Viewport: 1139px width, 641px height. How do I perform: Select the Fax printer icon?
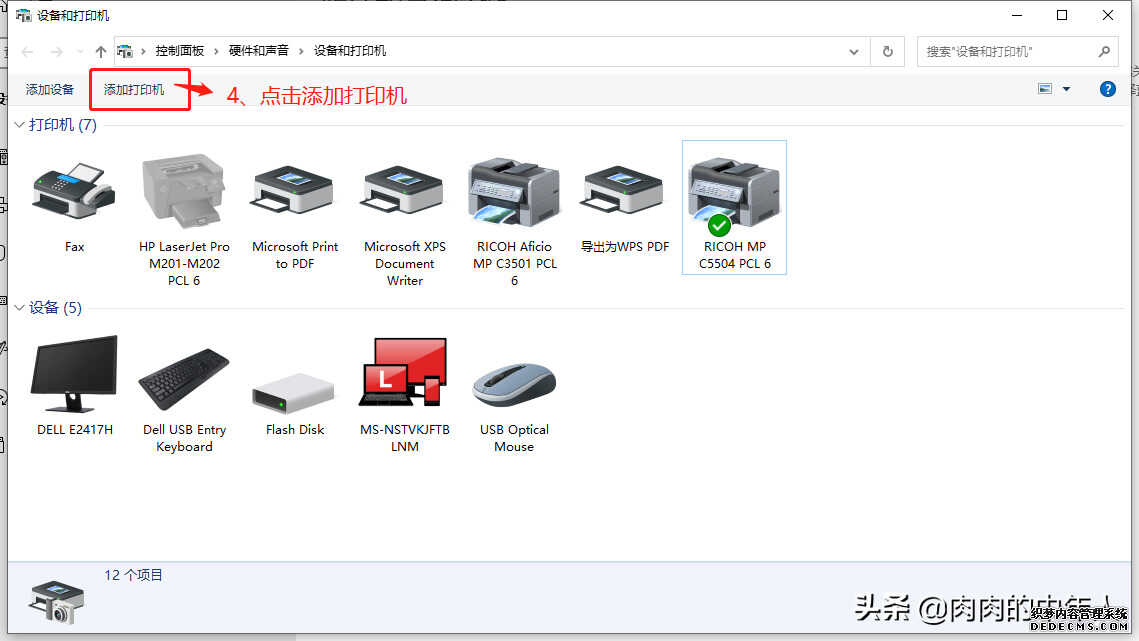coord(73,190)
